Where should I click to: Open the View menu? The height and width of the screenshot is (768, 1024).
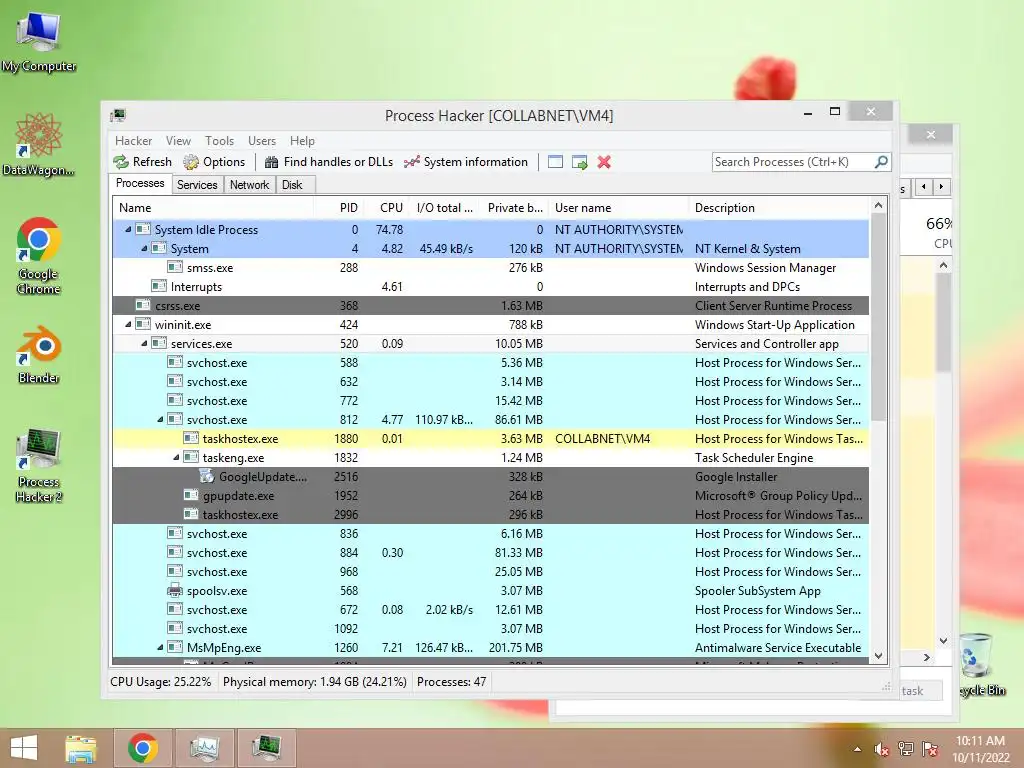click(x=178, y=141)
